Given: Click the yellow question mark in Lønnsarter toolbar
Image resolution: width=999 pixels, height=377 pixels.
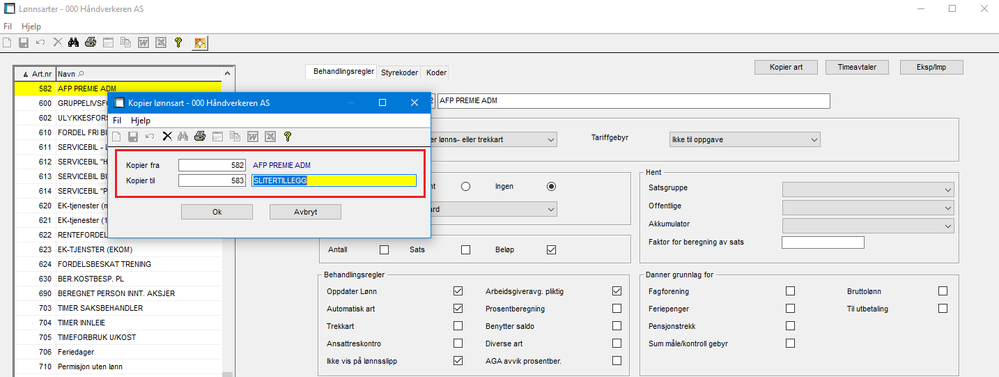Looking at the screenshot, I should click(178, 43).
